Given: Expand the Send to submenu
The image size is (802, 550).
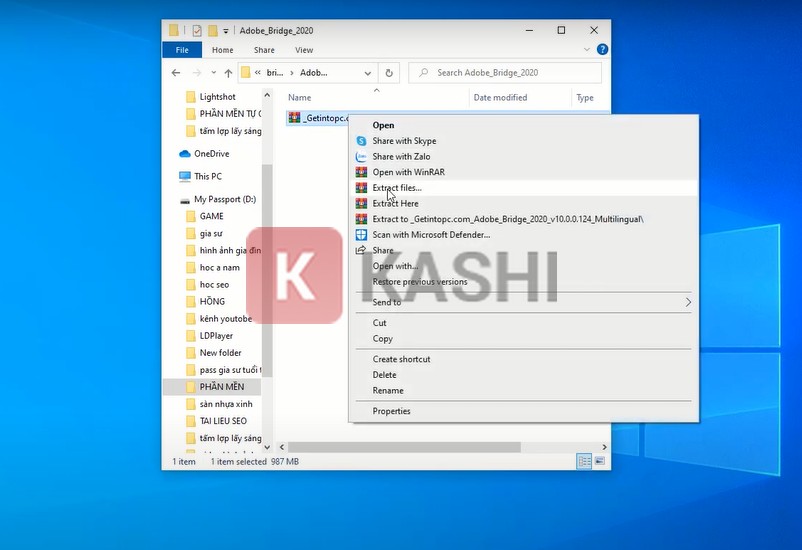Looking at the screenshot, I should (524, 302).
